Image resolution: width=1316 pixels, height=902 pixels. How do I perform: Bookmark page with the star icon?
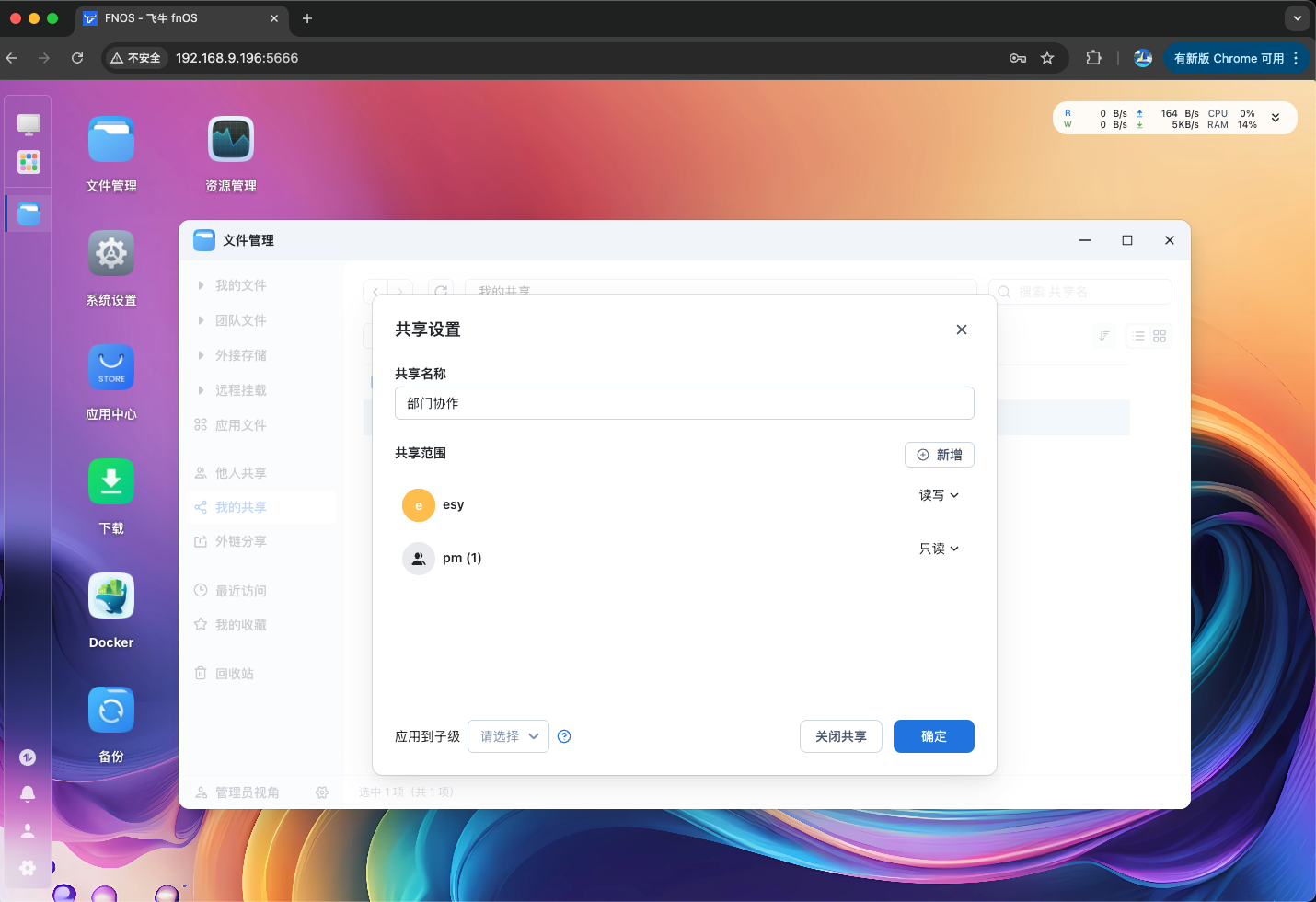(x=1047, y=58)
